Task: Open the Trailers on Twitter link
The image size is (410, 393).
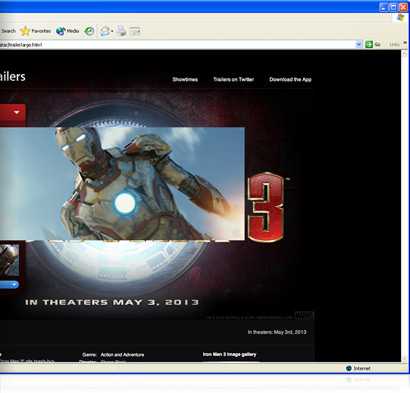Action: [233, 79]
